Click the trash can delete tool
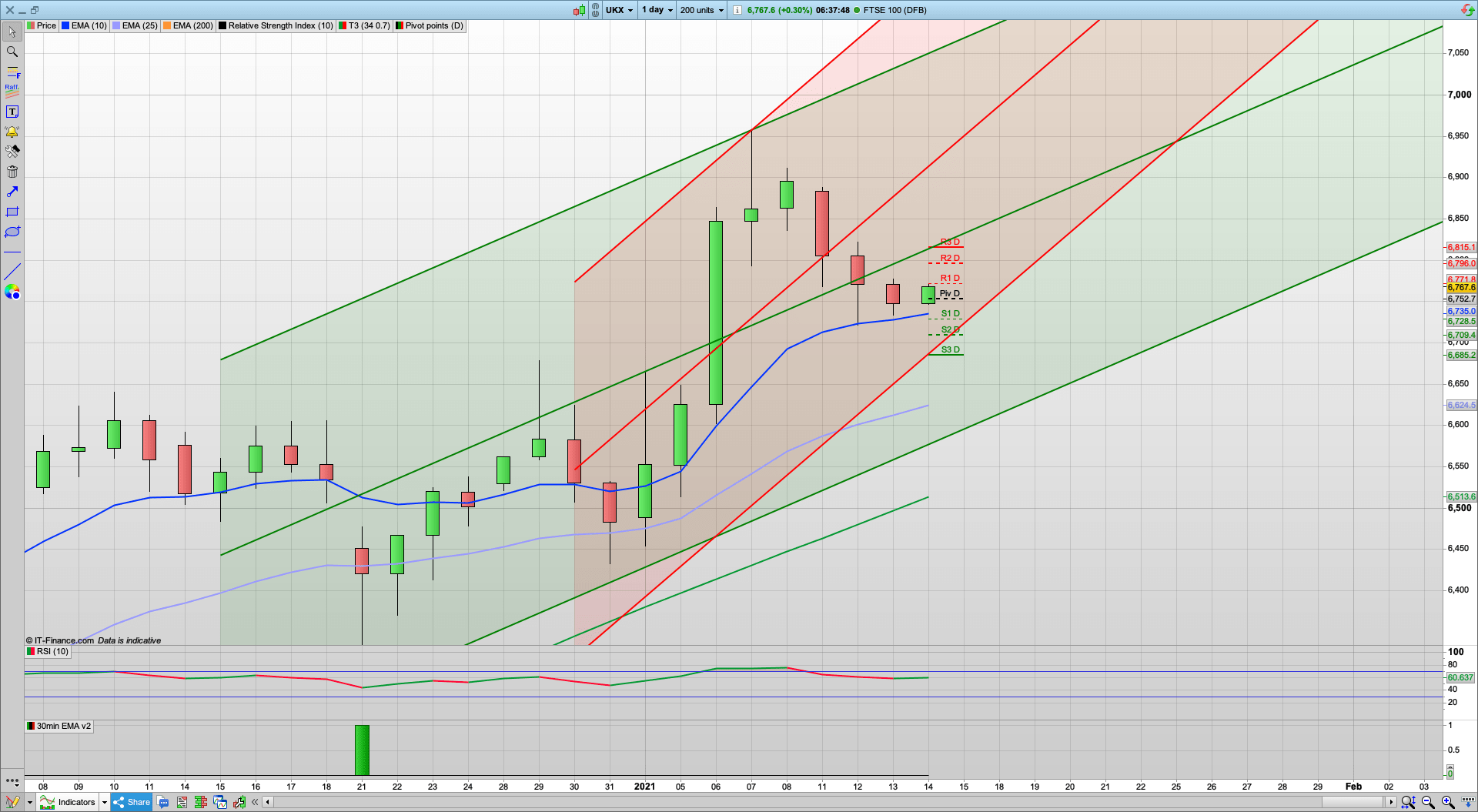Viewport: 1478px width, 812px height. 12,172
